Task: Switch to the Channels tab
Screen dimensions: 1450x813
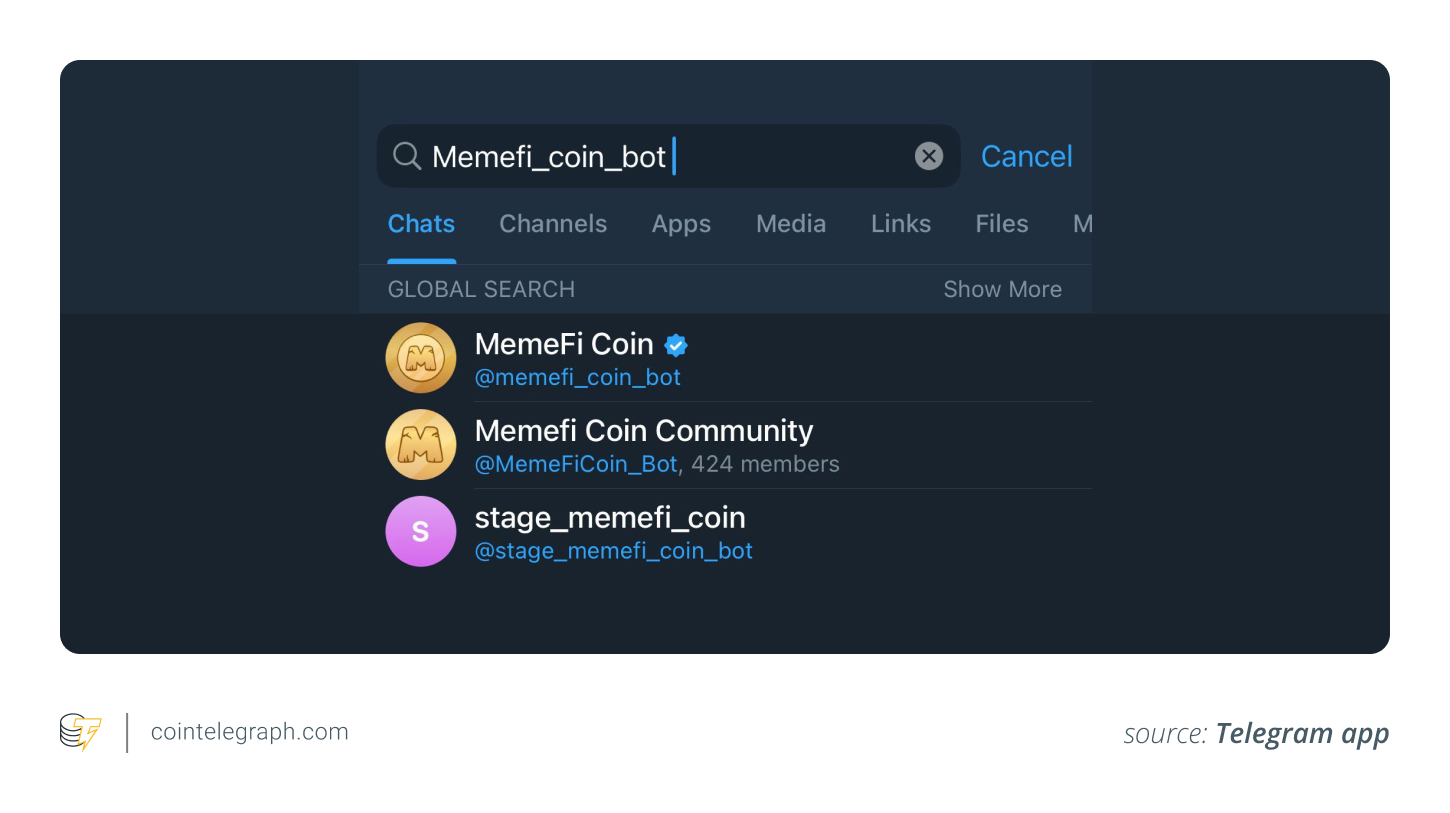Action: [x=553, y=224]
